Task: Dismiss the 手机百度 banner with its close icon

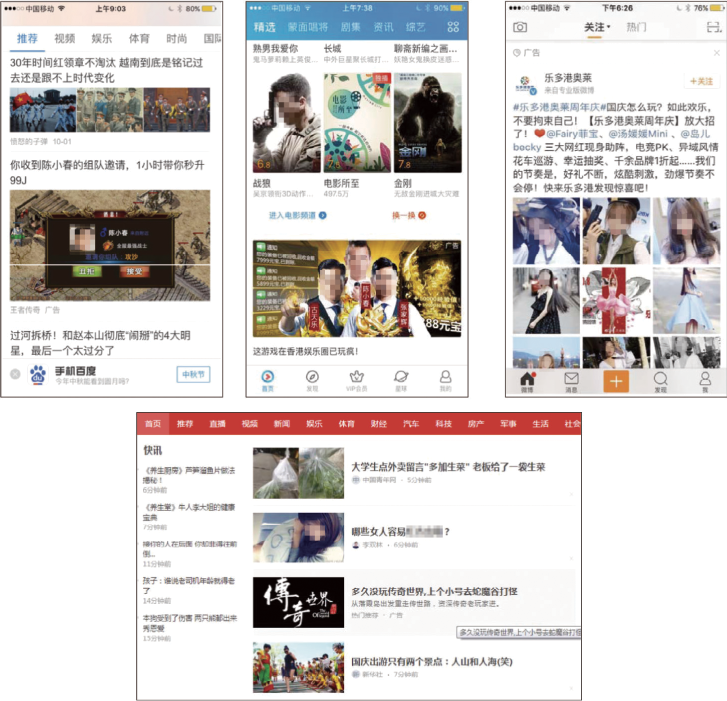Action: tap(15, 374)
